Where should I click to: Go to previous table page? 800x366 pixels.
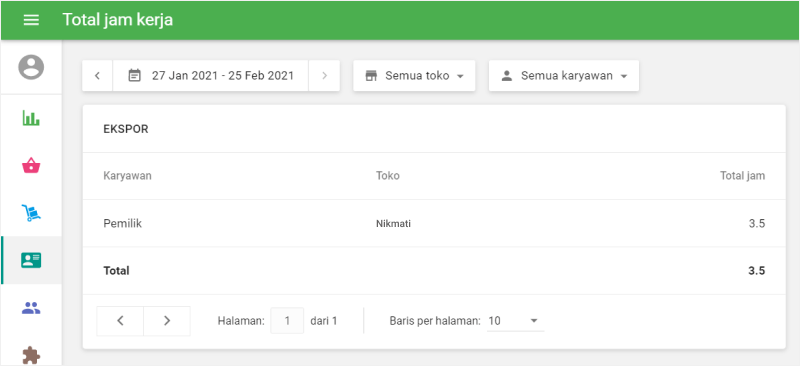click(120, 321)
